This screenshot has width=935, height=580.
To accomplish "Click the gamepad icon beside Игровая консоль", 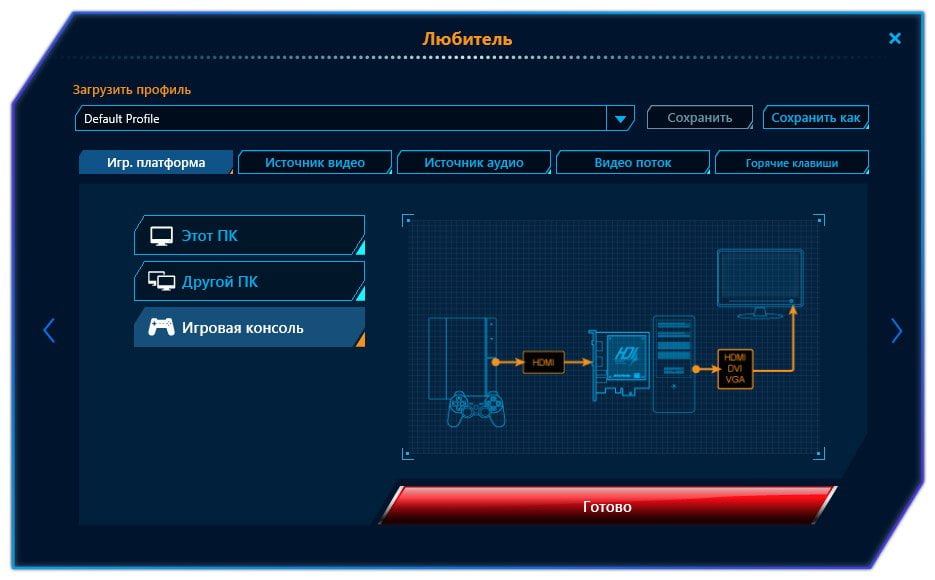I will pos(161,327).
